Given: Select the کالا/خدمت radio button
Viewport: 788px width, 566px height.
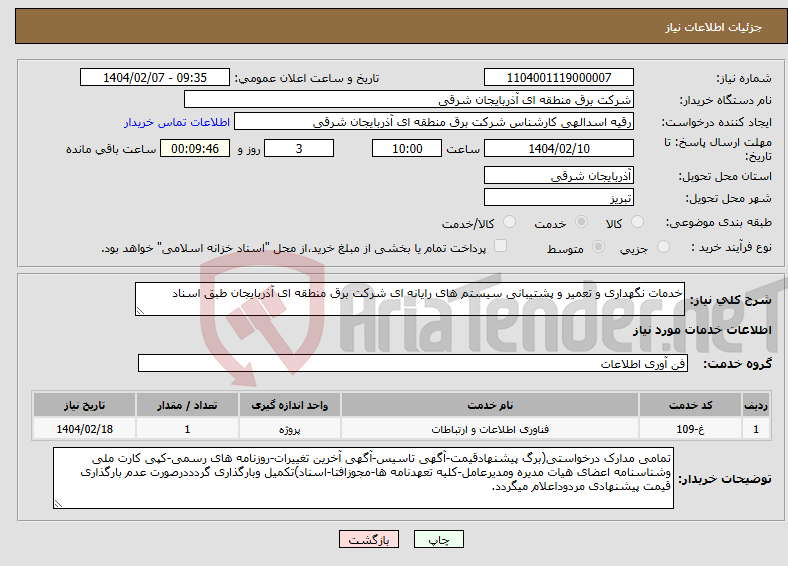Looking at the screenshot, I should point(510,222).
